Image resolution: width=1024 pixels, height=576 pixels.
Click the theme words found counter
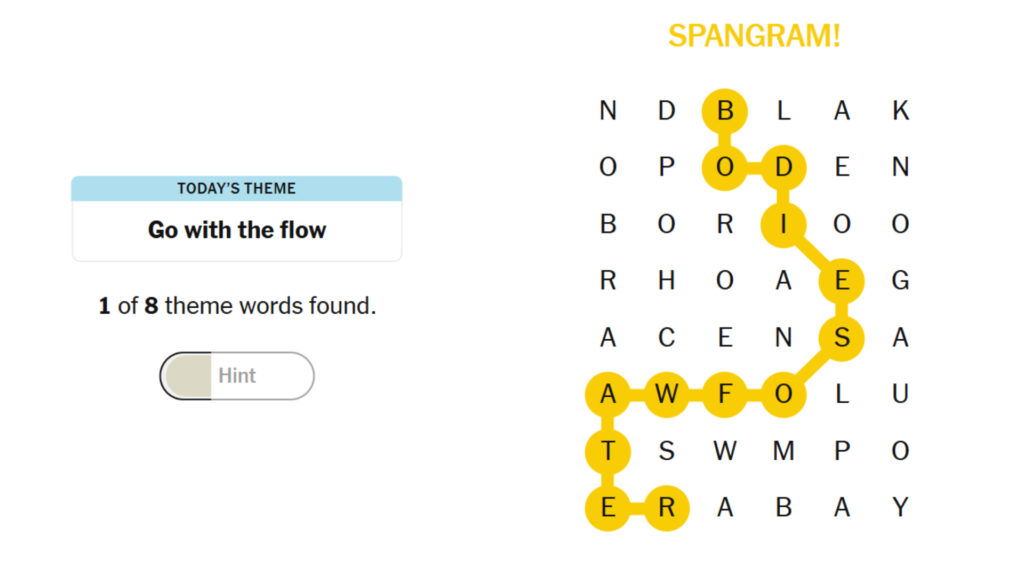tap(237, 306)
